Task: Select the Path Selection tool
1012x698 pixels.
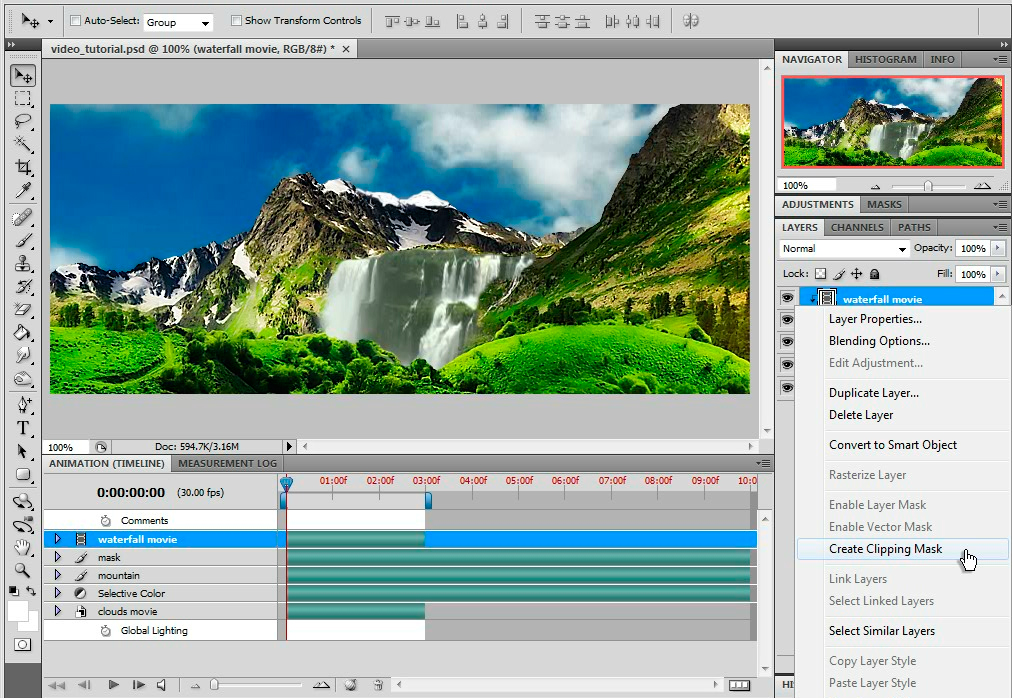Action: [x=23, y=451]
